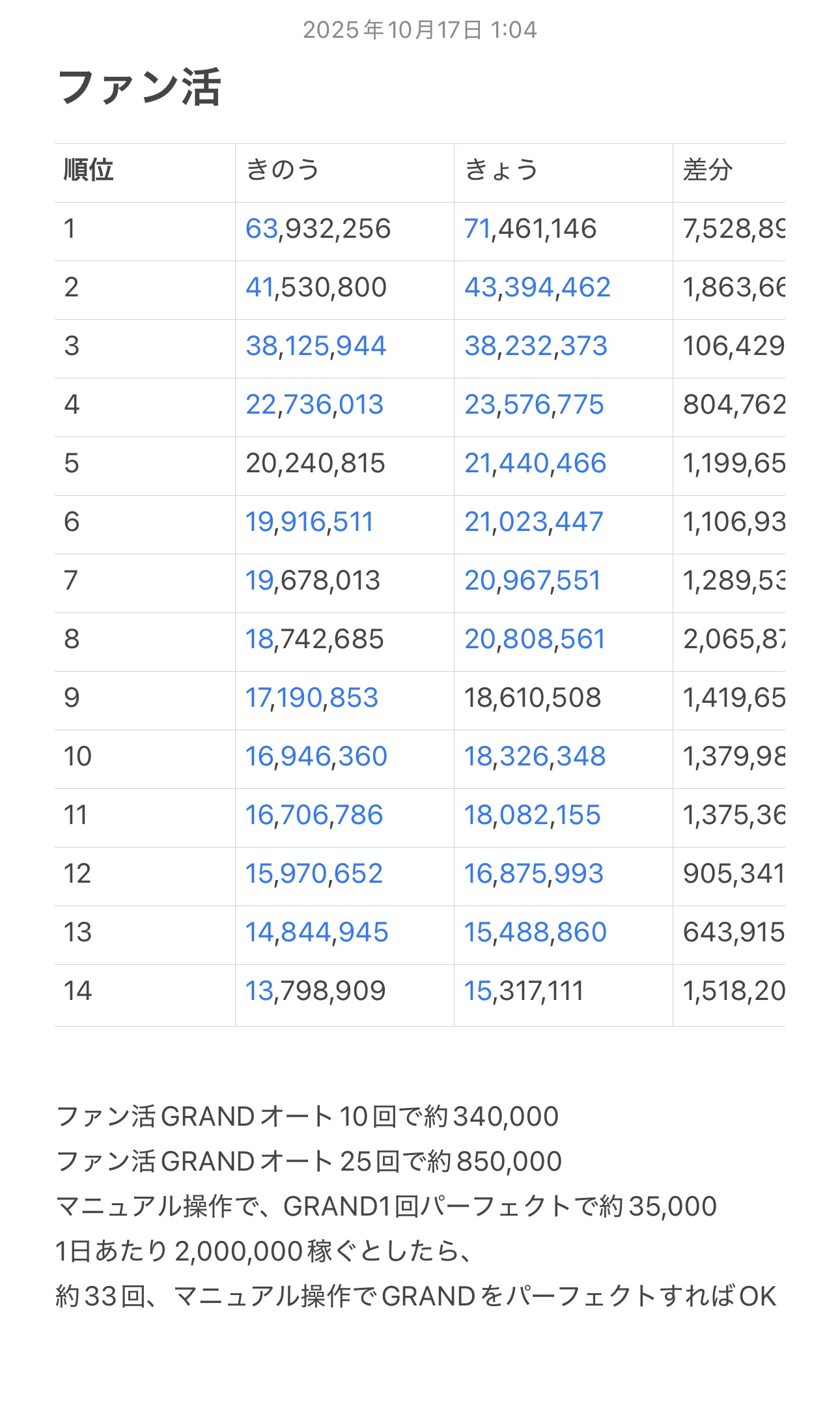The image size is (840, 1426).
Task: Click the 16,946,360 link
Action: click(x=316, y=756)
